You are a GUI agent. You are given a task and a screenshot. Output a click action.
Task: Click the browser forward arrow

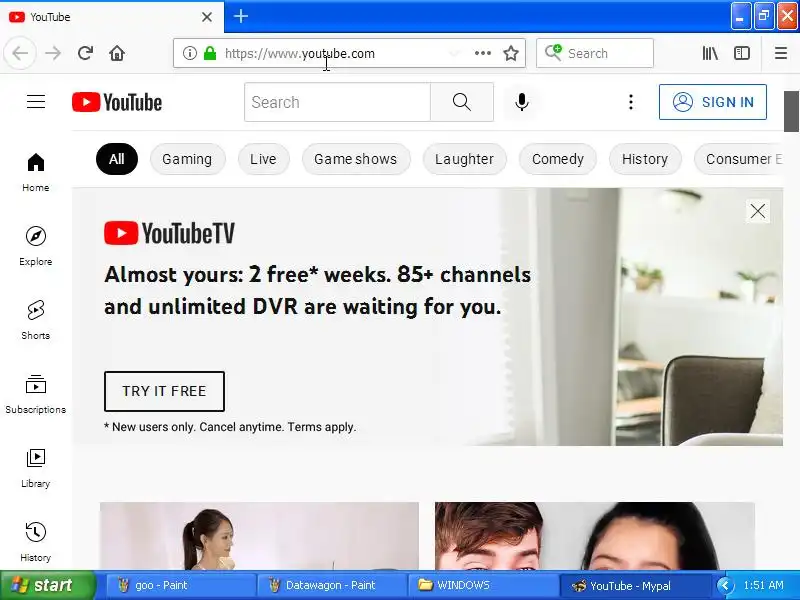click(53, 53)
